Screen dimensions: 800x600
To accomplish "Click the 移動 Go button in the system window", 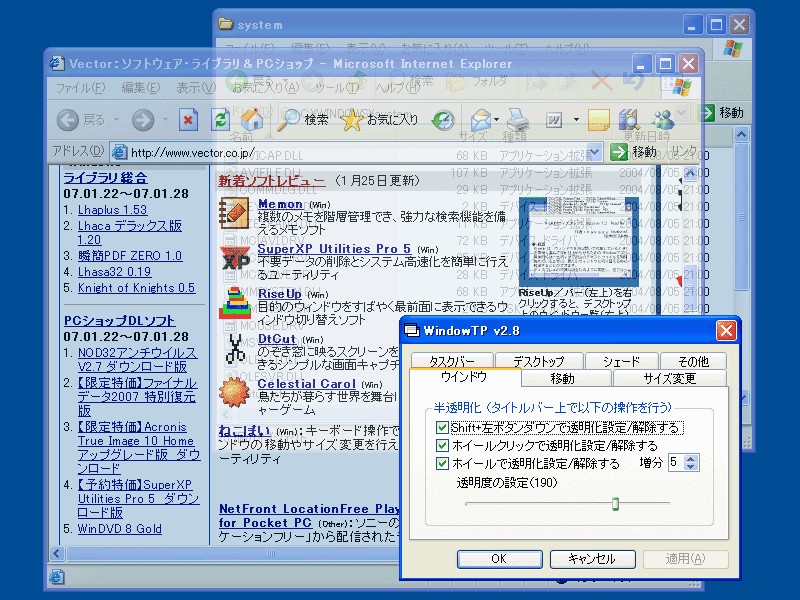I will coord(722,113).
